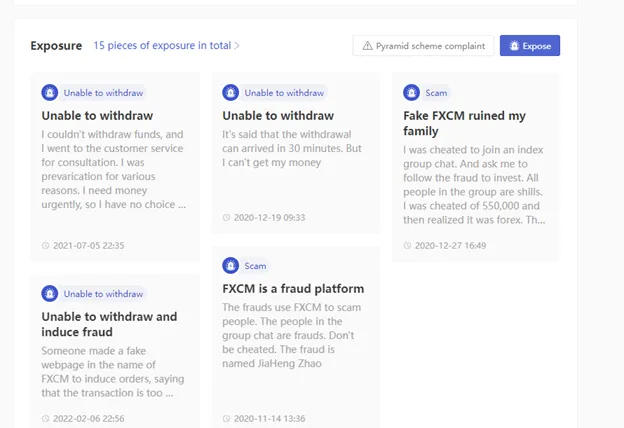Screen dimensions: 624x428
Task: Open title of the 2021-07-05 Unable to withdraw card
Action: (x=97, y=115)
